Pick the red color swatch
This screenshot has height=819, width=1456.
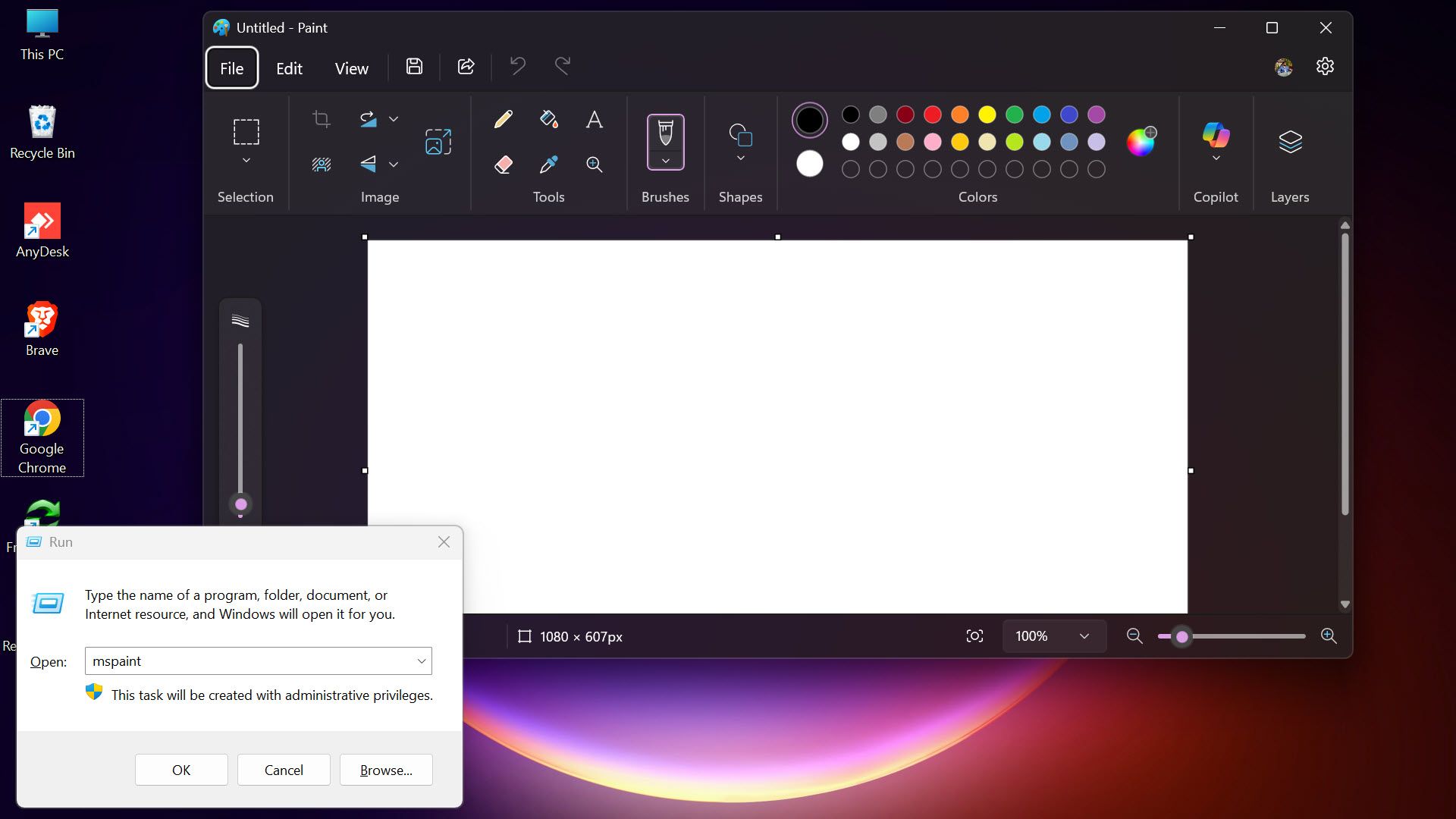[933, 115]
